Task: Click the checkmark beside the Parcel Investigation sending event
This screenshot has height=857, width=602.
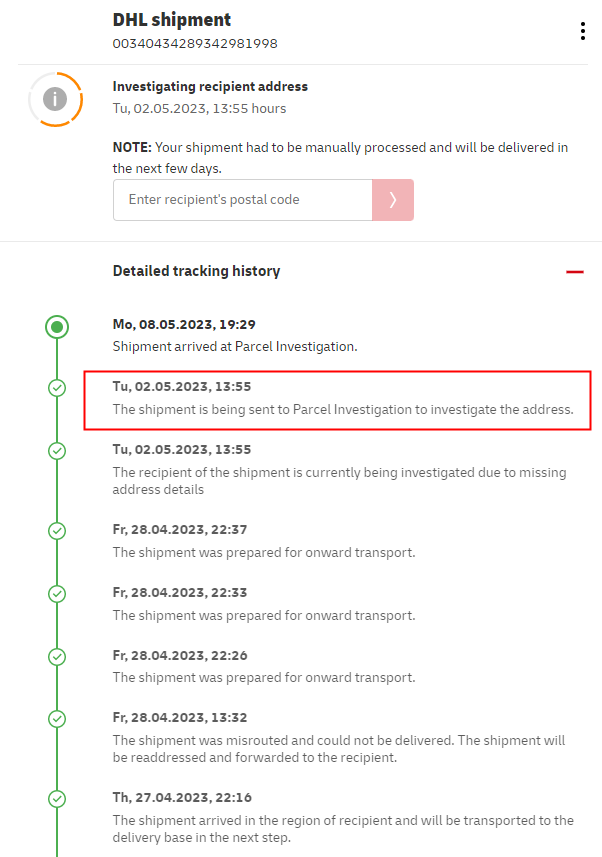Action: [57, 388]
